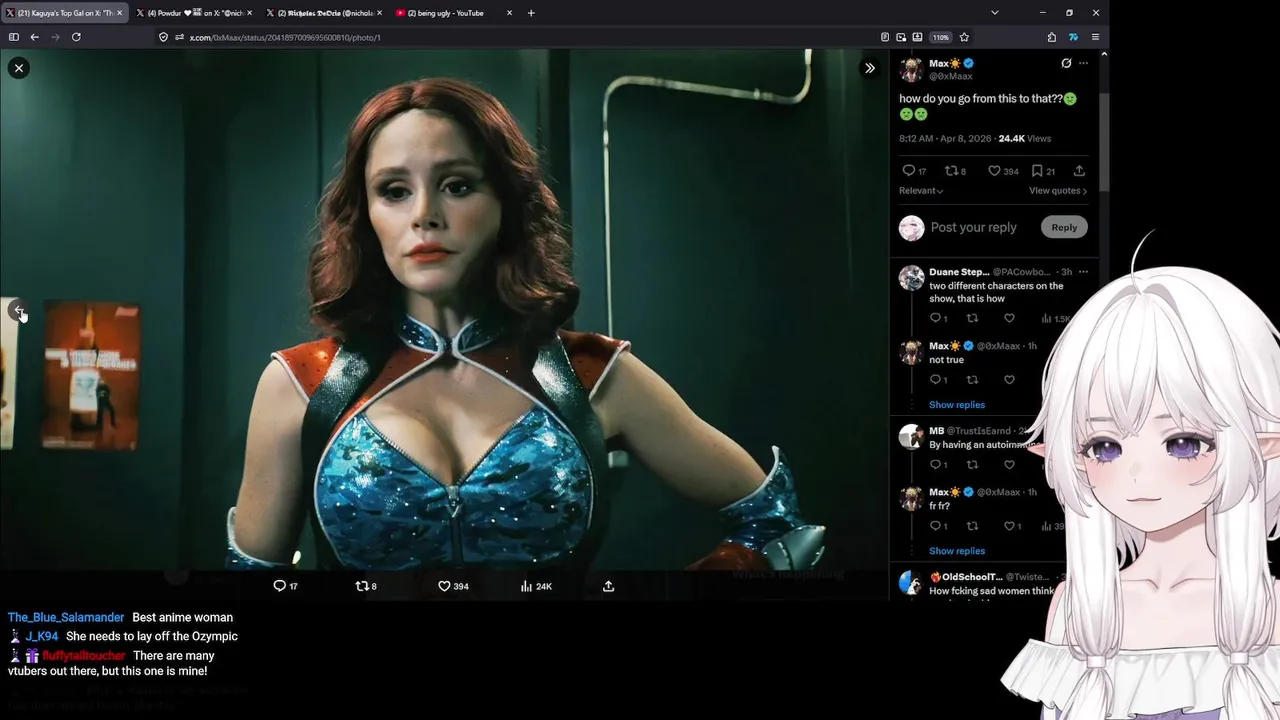
Task: Click the repost icon below the photo
Action: coord(362,586)
